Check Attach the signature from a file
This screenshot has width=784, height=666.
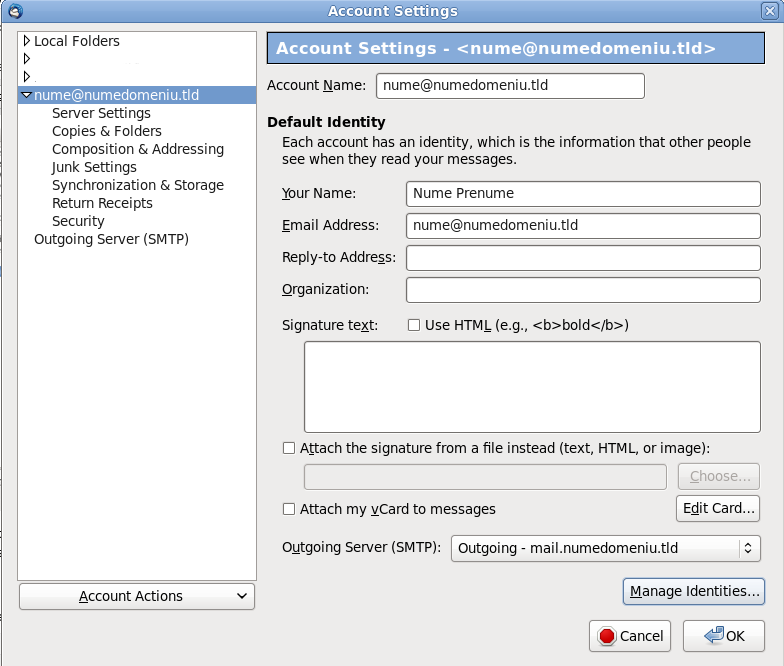289,448
